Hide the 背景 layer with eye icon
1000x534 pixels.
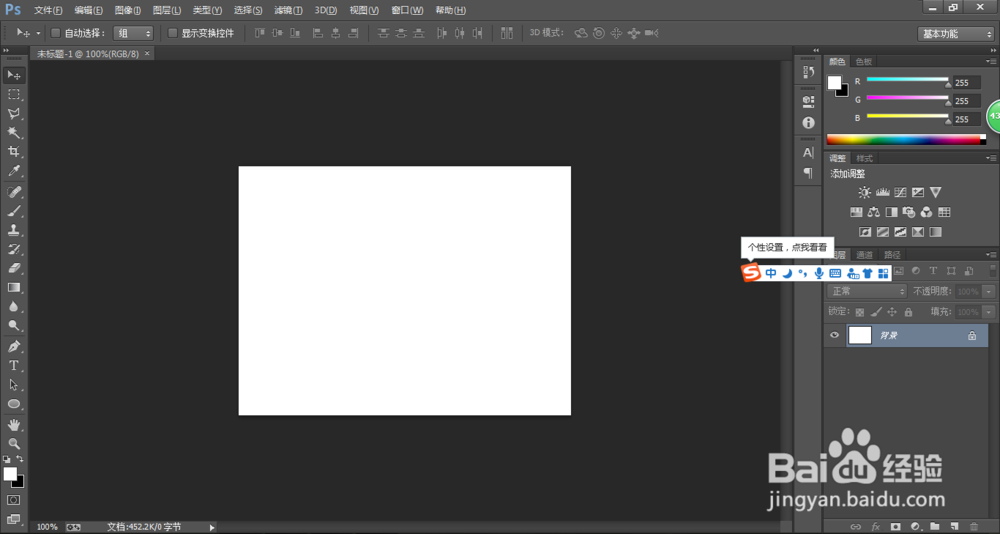click(834, 335)
